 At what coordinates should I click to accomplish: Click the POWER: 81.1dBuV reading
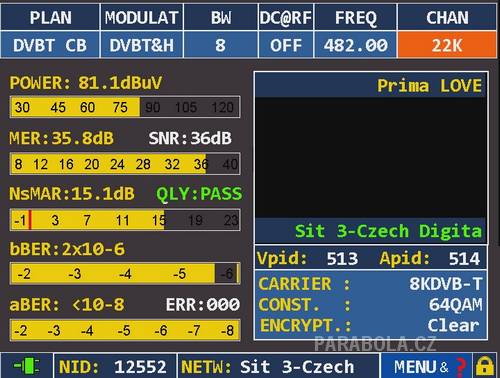(x=86, y=83)
